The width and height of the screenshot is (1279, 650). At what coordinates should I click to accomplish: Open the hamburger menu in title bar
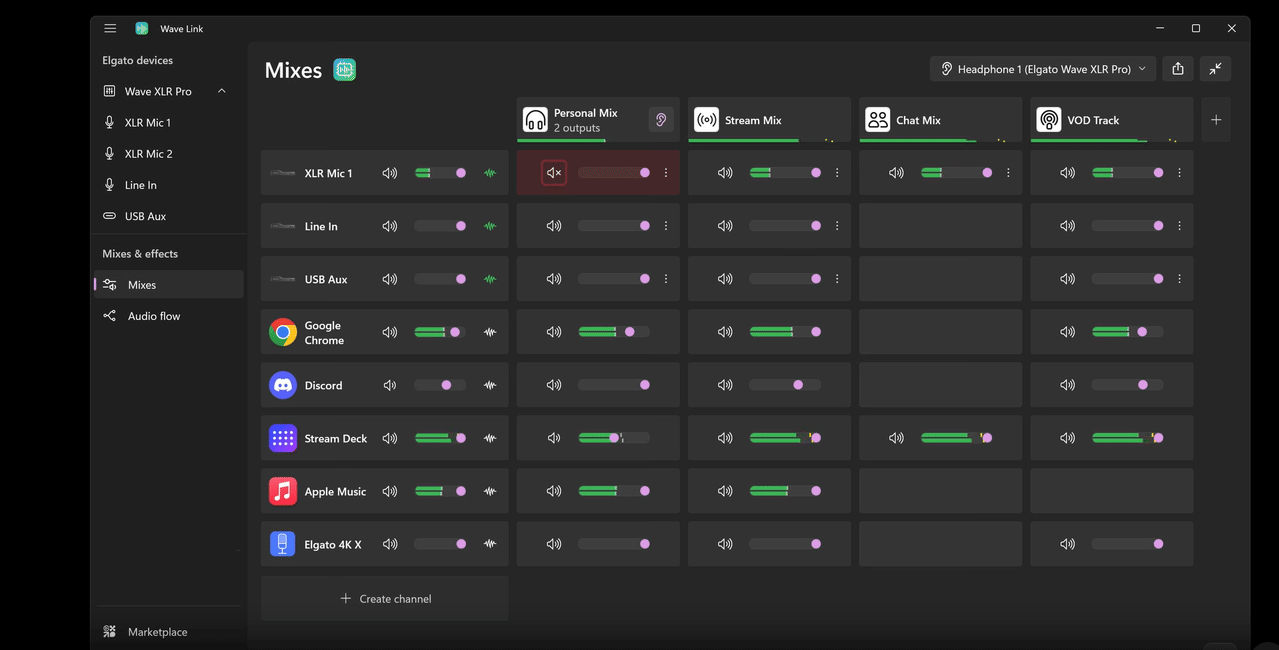click(110, 28)
